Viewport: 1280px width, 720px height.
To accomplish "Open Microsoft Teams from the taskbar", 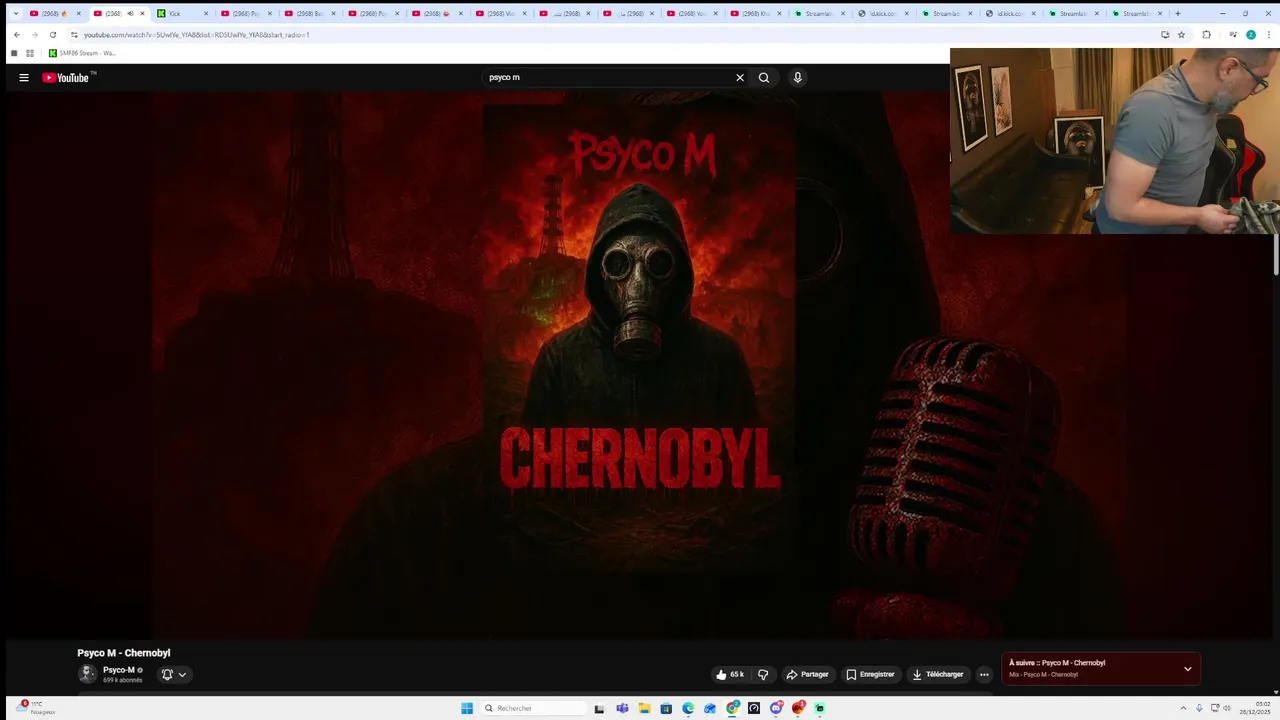I will click(622, 708).
